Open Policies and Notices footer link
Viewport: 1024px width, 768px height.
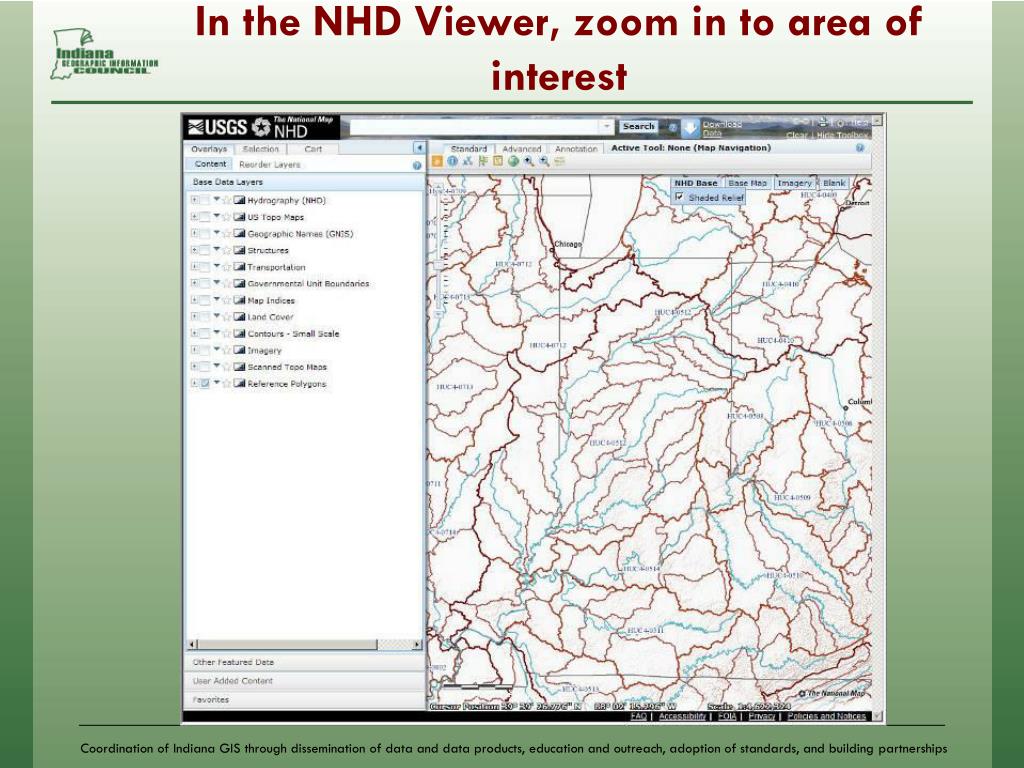(x=826, y=716)
